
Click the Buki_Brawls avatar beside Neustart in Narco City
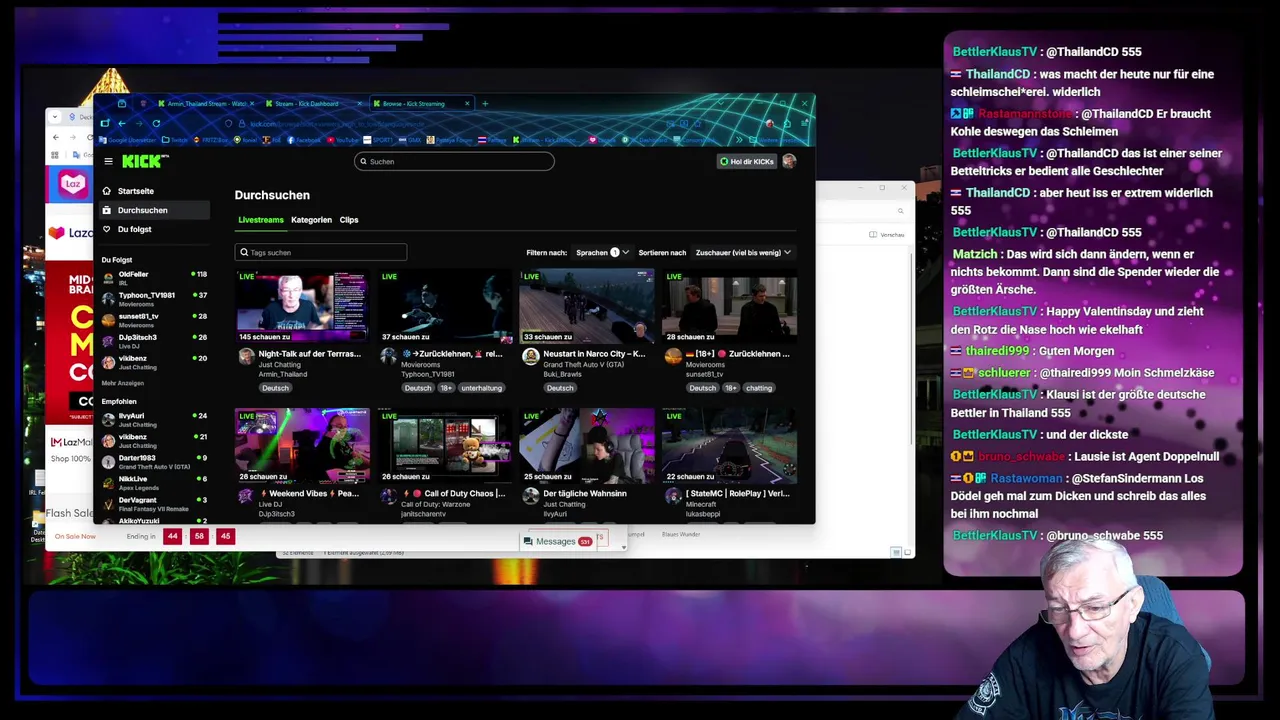click(530, 356)
